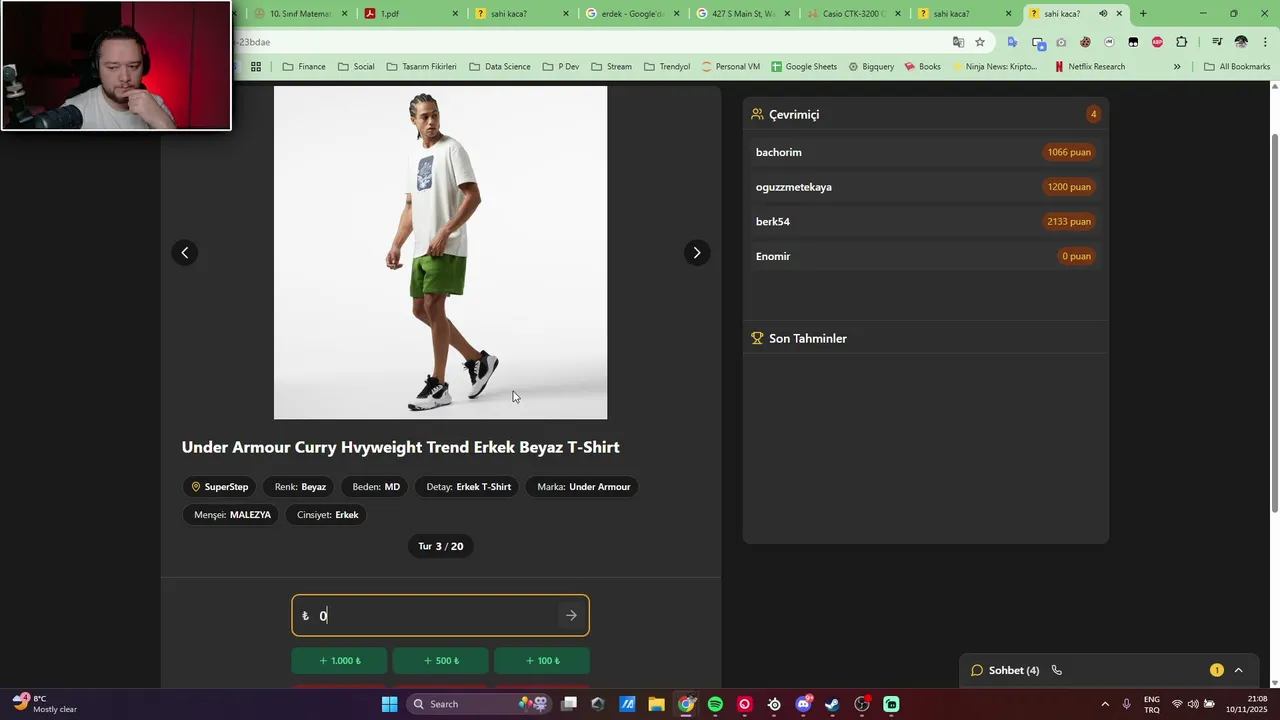
Task: Open the Google Sheets bookmark
Action: click(804, 67)
